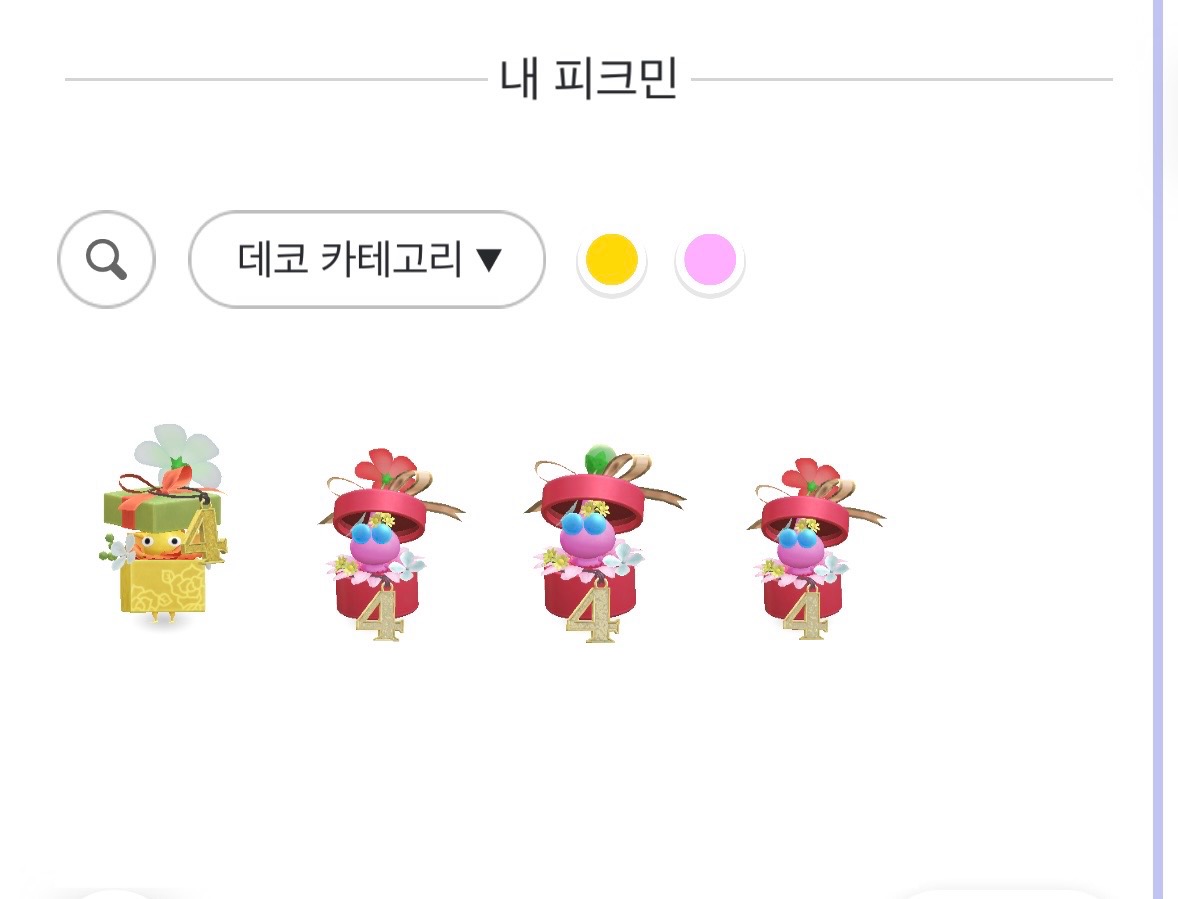This screenshot has width=1178, height=899.
Task: Select the yellow Pikmin in green gift box
Action: (163, 526)
